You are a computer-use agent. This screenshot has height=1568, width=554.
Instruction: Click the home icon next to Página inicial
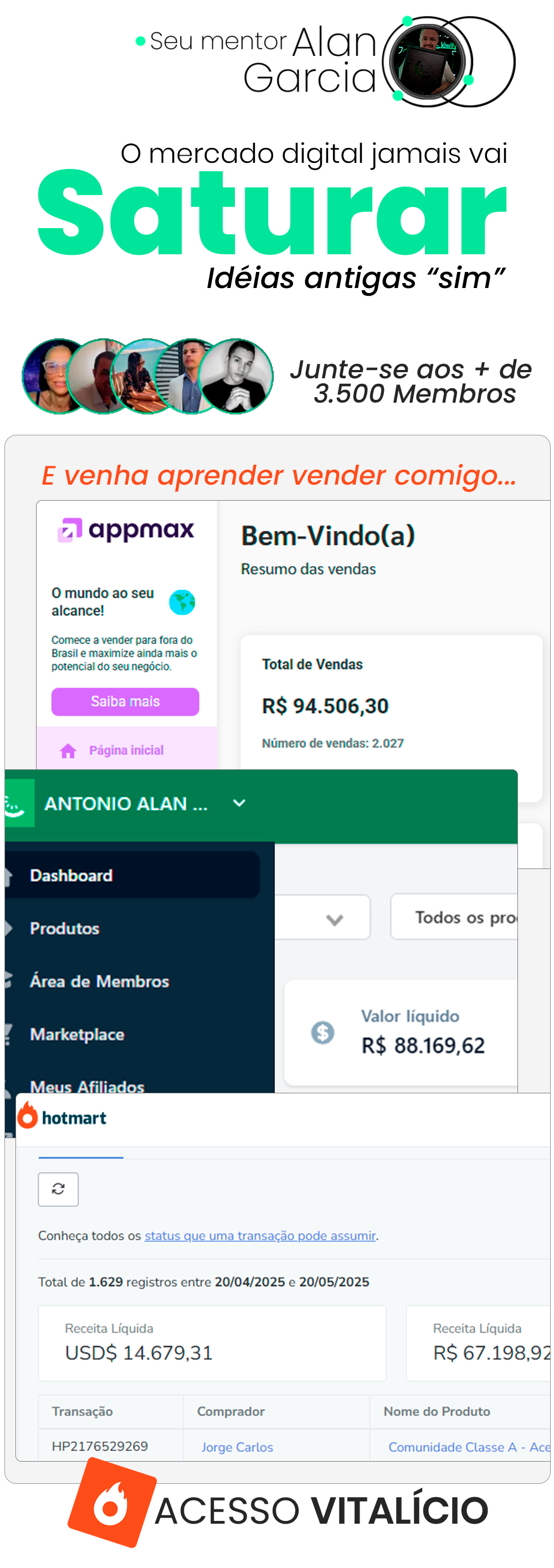coord(68,750)
